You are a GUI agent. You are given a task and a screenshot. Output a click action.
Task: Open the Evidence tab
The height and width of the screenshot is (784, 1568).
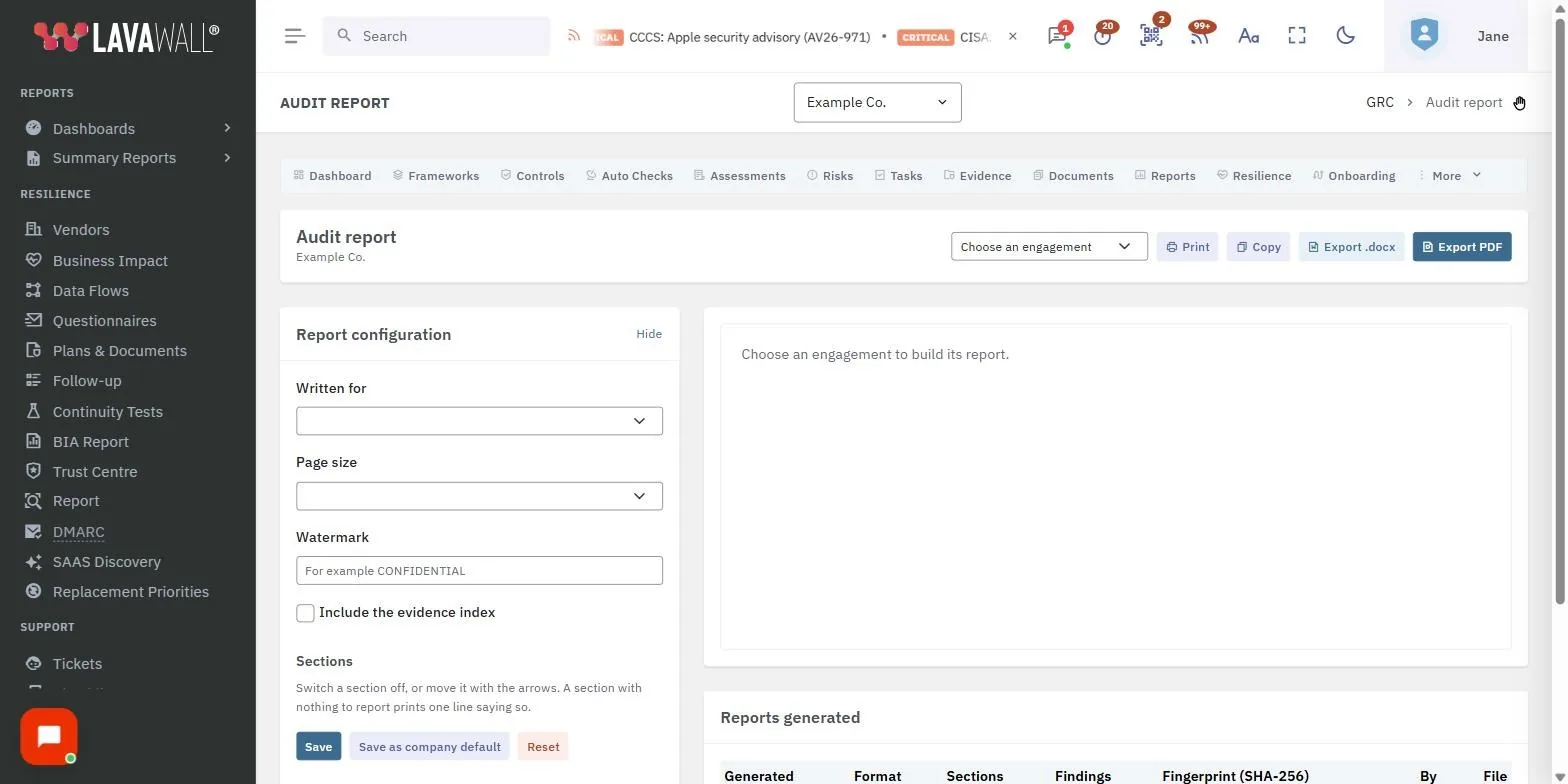977,175
